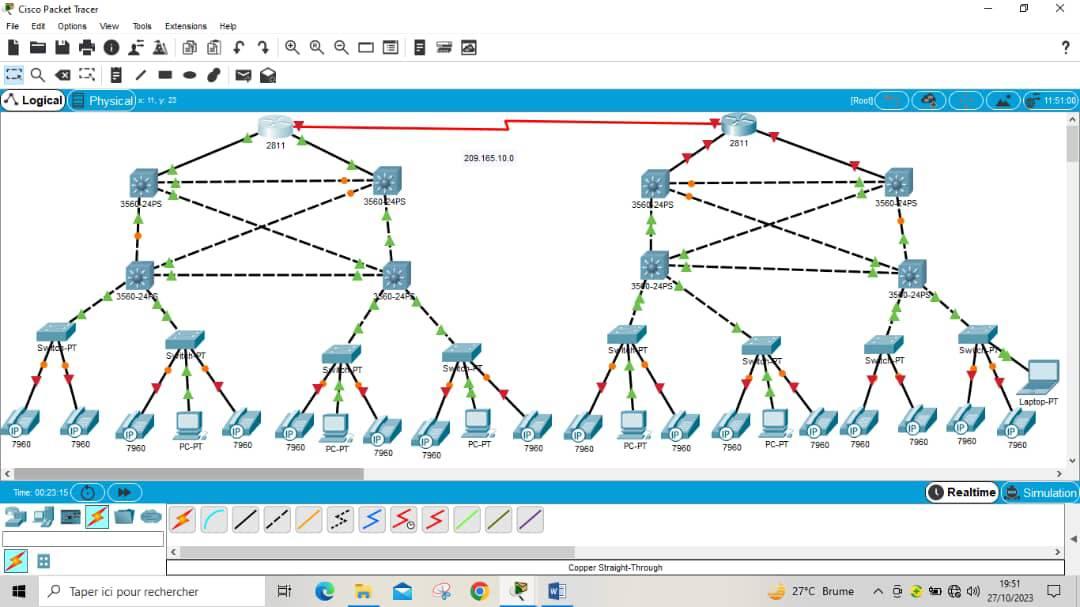The image size is (1080, 607).
Task: Select the Draw Line tool
Action: 141,75
